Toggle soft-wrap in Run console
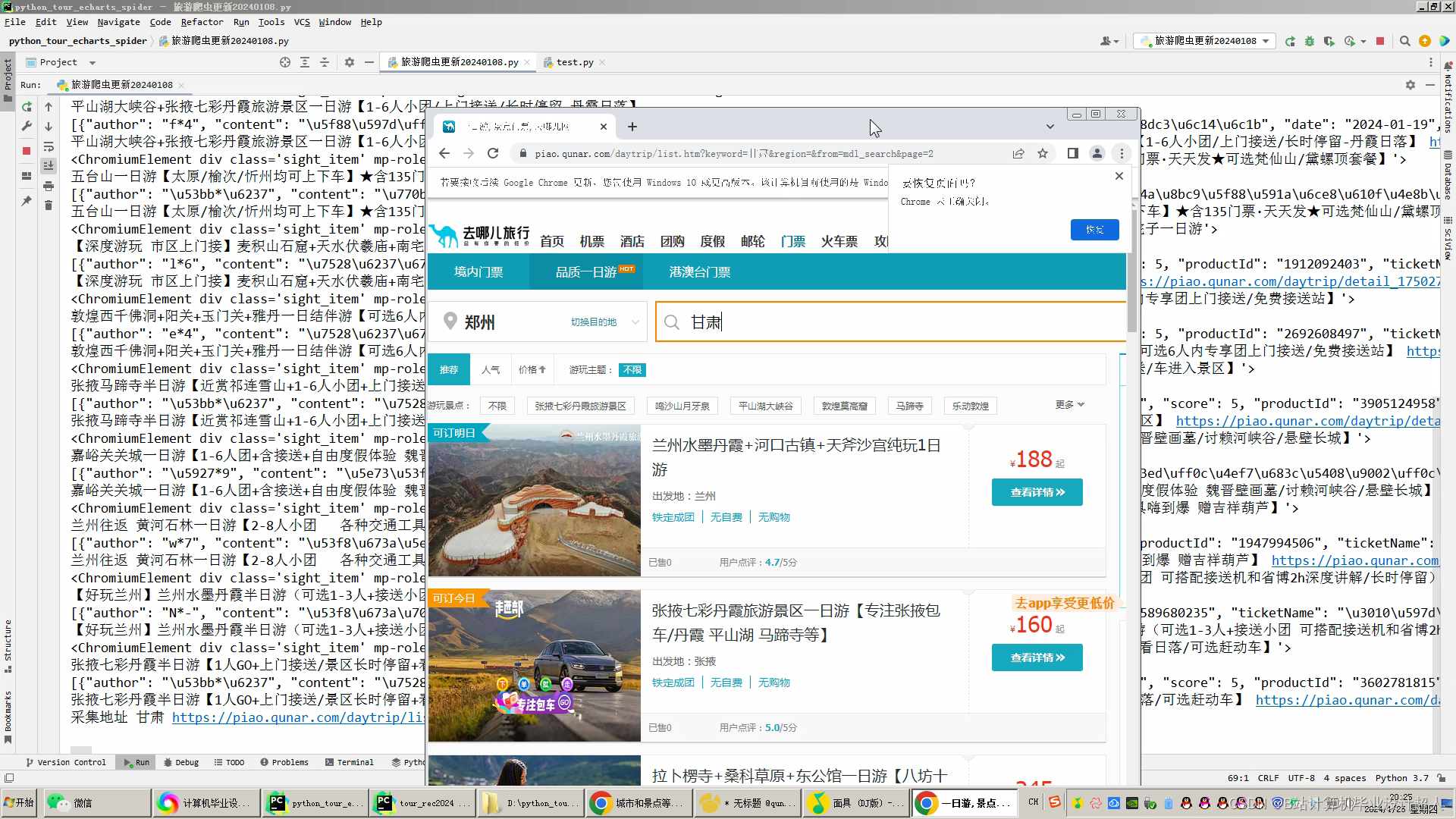The width and height of the screenshot is (1456, 819). (49, 146)
